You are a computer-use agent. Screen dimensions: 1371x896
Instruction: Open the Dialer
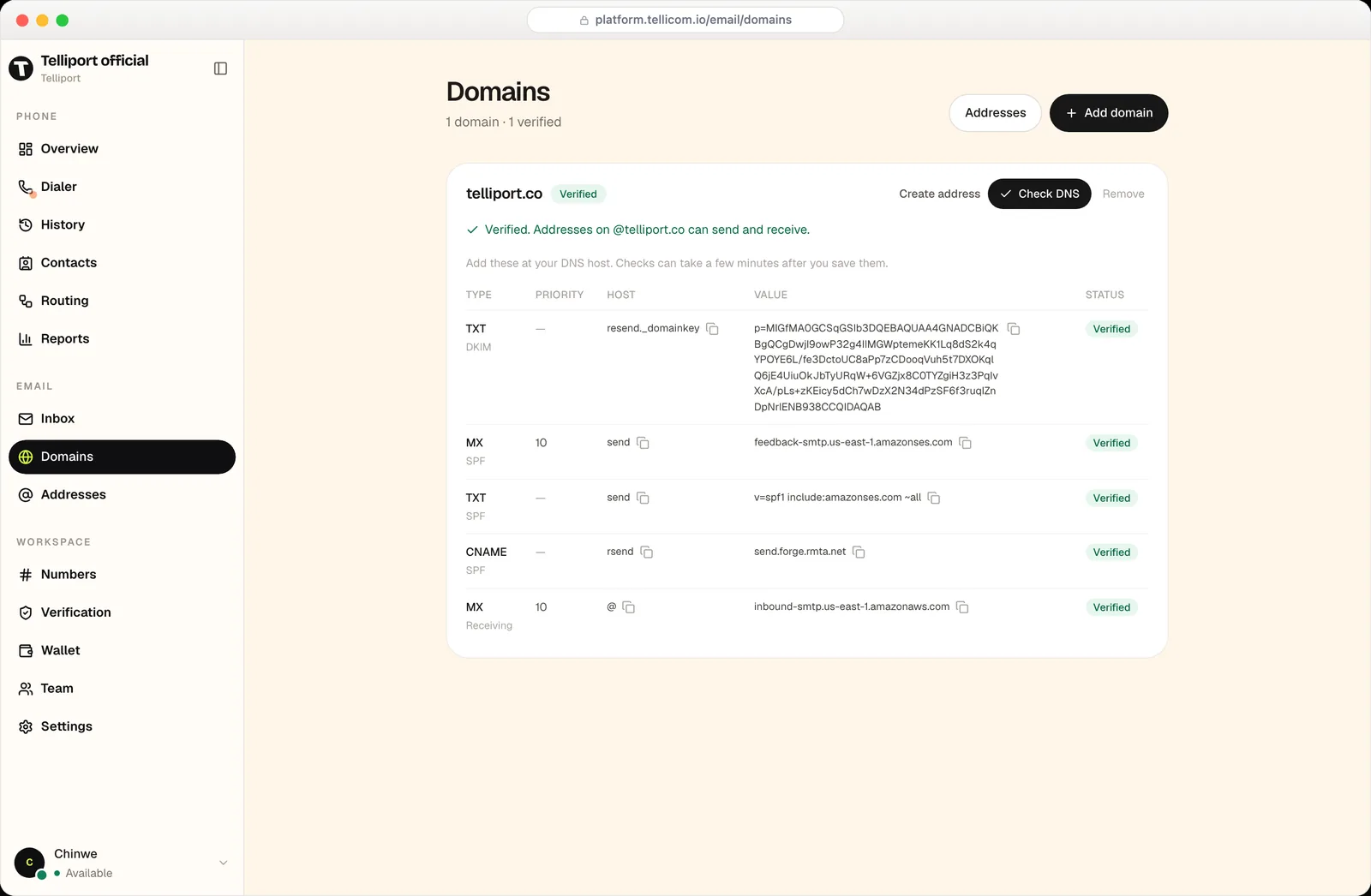tap(122, 187)
